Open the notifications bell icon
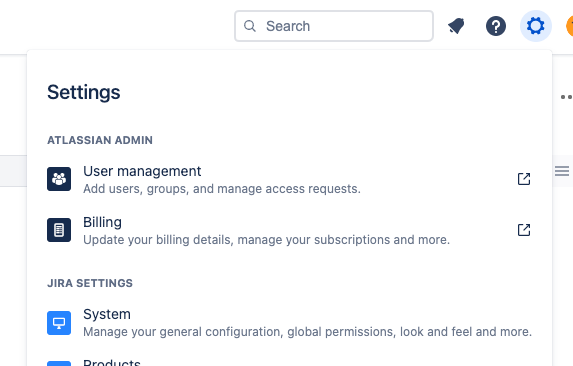Viewport: 573px width, 366px height. point(456,26)
